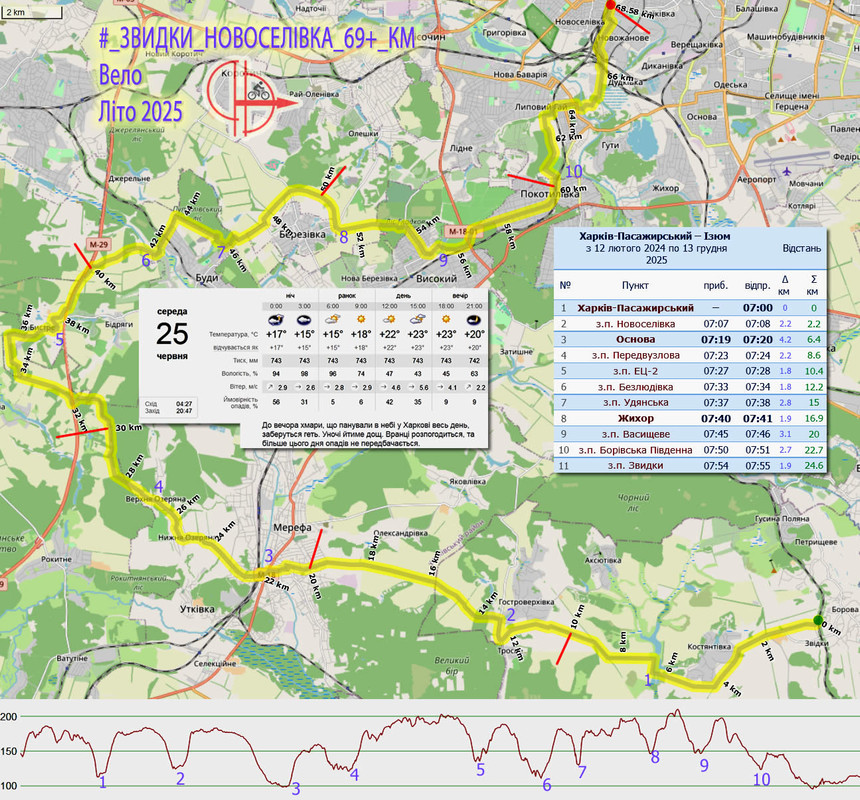Click the 6:00 morning weather icon

coord(332,320)
